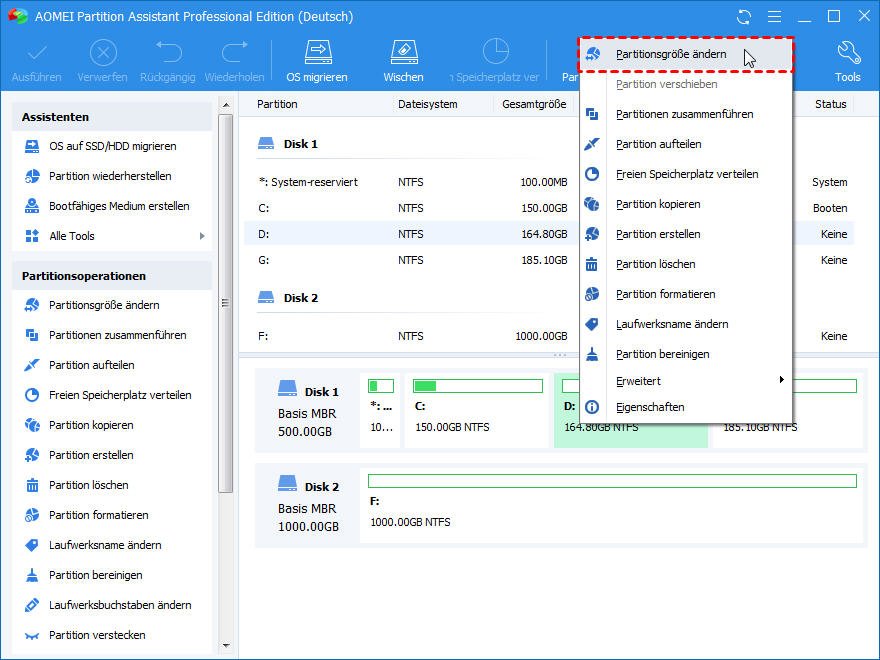The image size is (880, 660).
Task: Open Eigenschaften from the context menu
Action: [686, 407]
